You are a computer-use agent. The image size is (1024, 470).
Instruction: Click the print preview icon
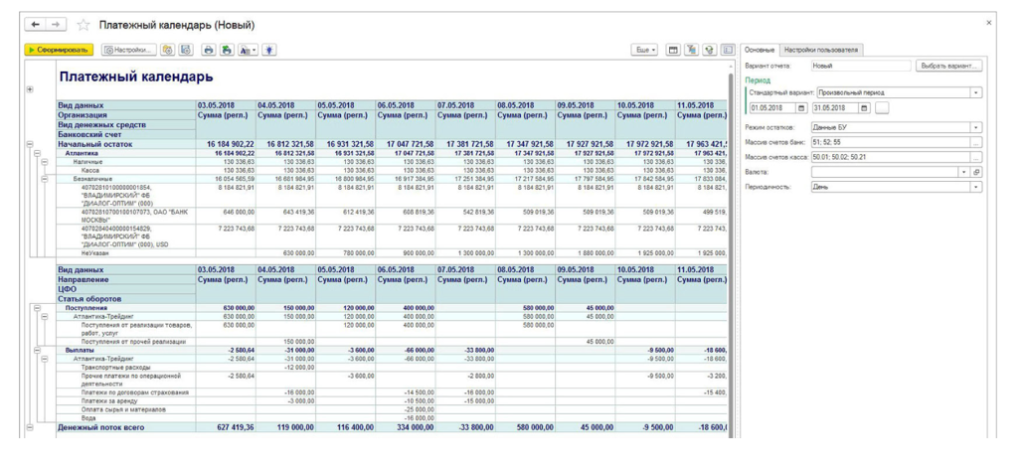point(227,50)
